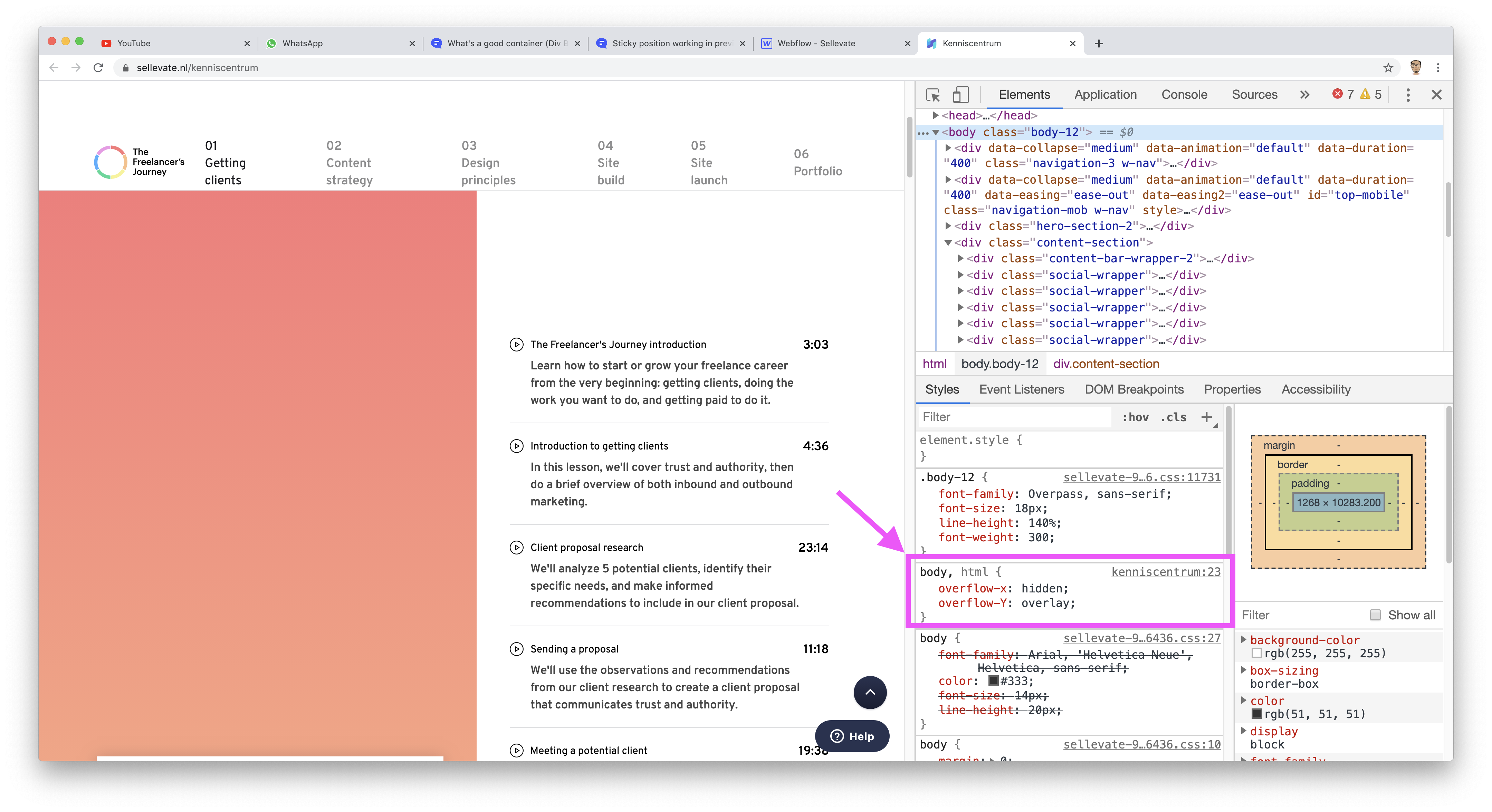The height and width of the screenshot is (812, 1492).
Task: Open DevTools three-dot settings menu
Action: pyautogui.click(x=1408, y=95)
